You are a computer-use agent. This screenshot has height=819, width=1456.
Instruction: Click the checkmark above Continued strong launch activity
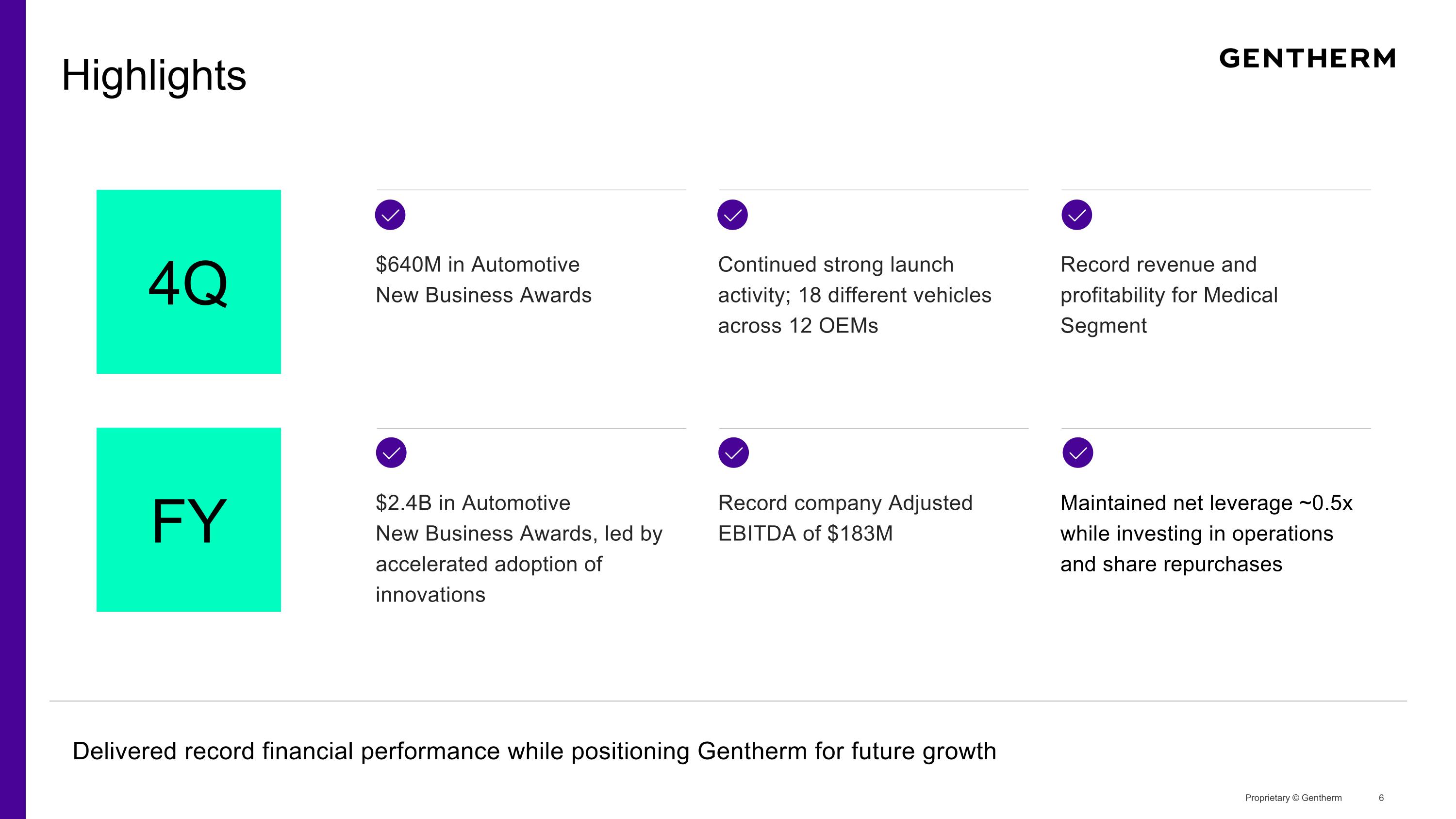732,215
